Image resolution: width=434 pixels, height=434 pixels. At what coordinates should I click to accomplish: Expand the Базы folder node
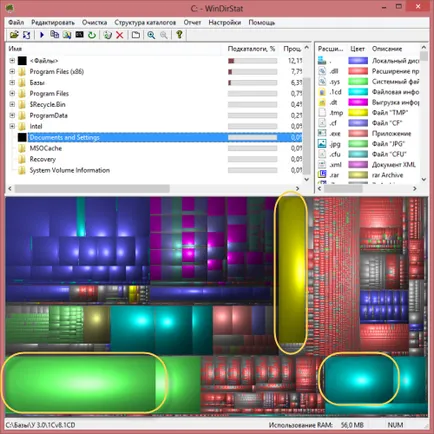[12, 82]
